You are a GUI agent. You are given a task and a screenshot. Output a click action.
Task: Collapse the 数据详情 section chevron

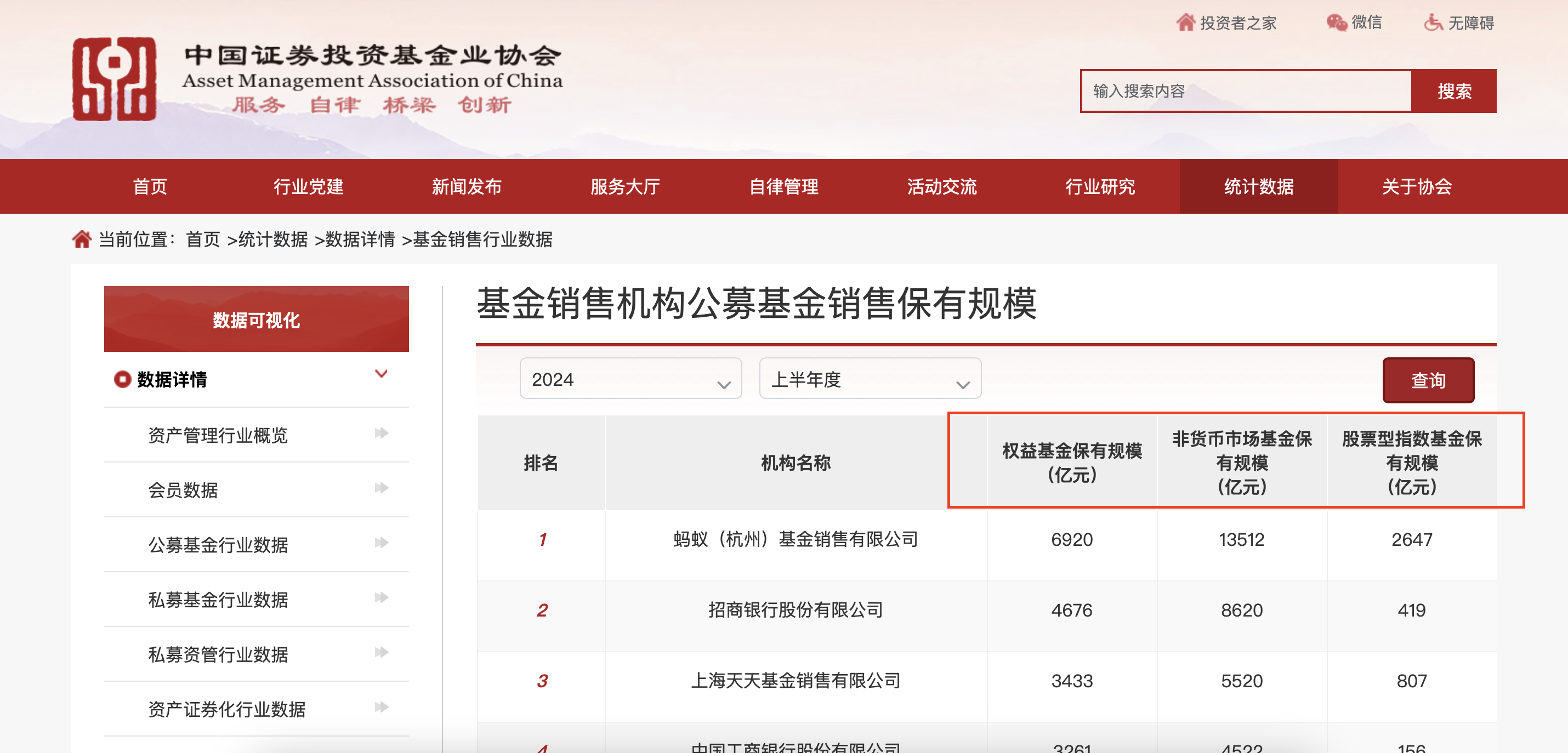(382, 373)
